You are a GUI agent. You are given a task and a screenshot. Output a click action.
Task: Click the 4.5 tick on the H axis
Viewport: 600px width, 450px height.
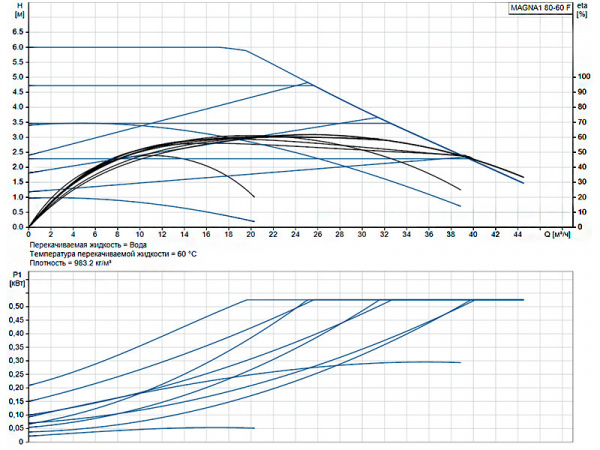click(16, 91)
